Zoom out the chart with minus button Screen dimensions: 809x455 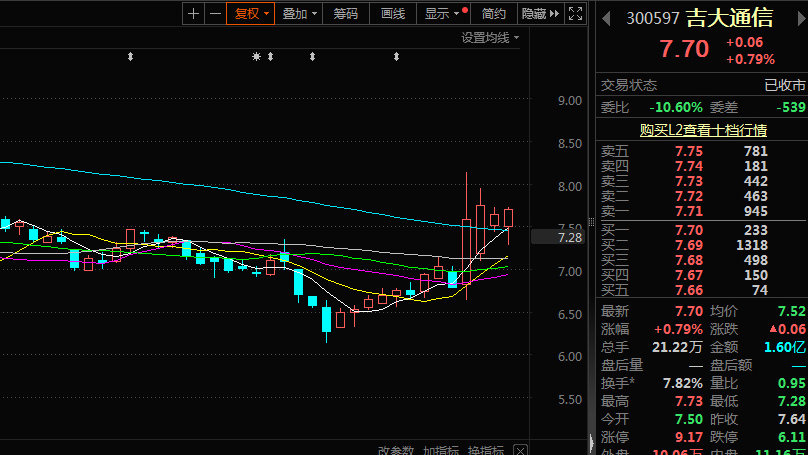click(x=213, y=13)
